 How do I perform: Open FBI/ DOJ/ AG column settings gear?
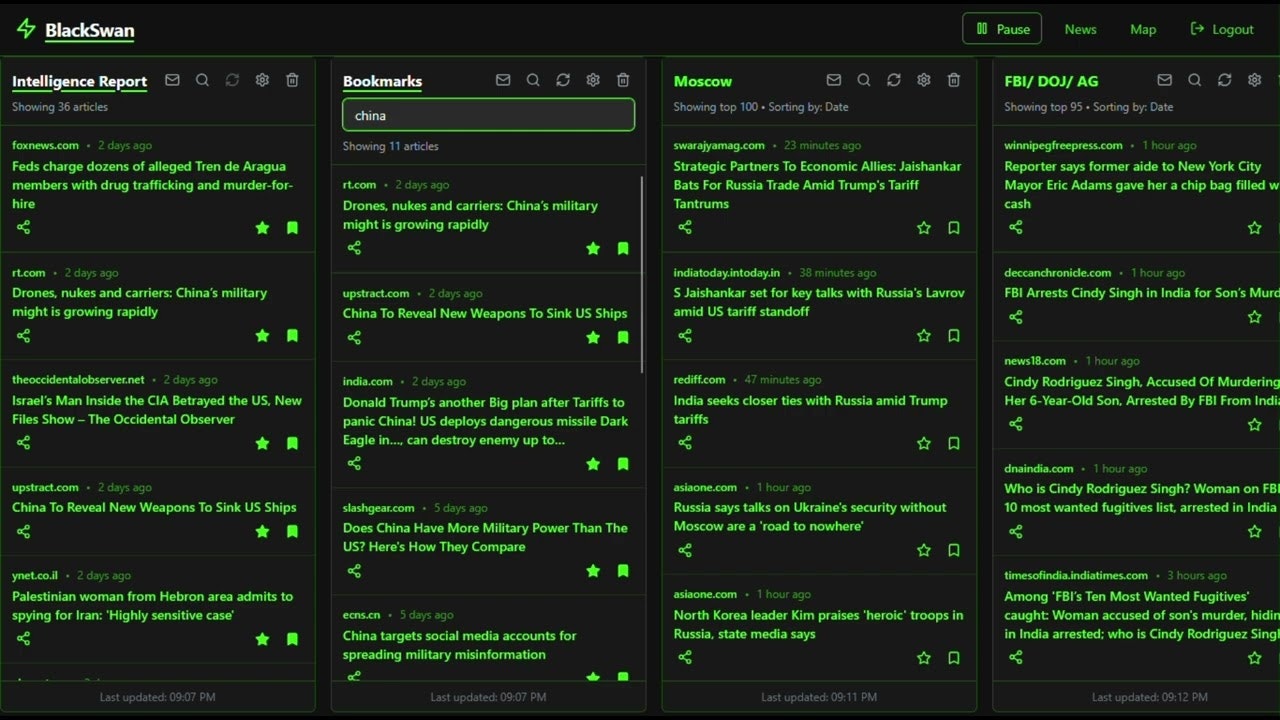tap(1255, 80)
